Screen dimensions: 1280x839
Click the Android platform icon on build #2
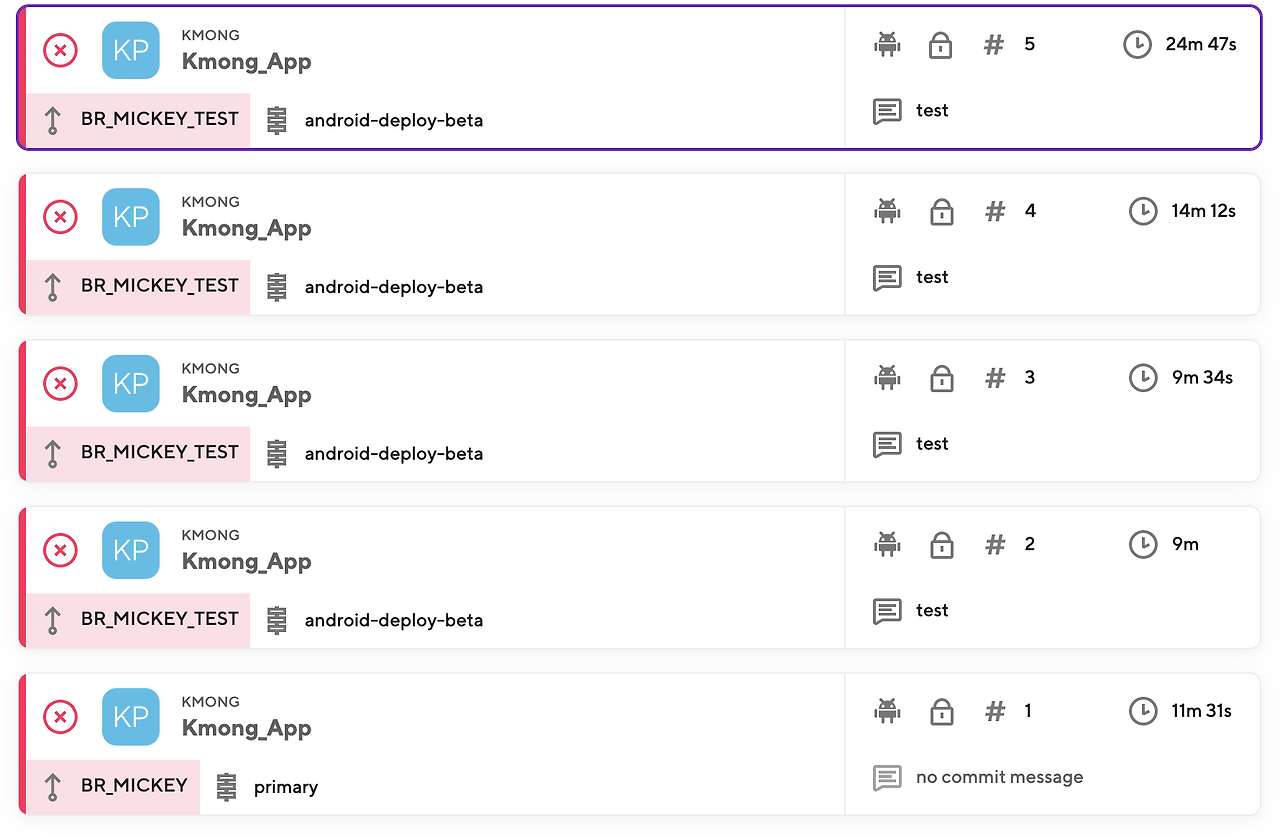887,545
